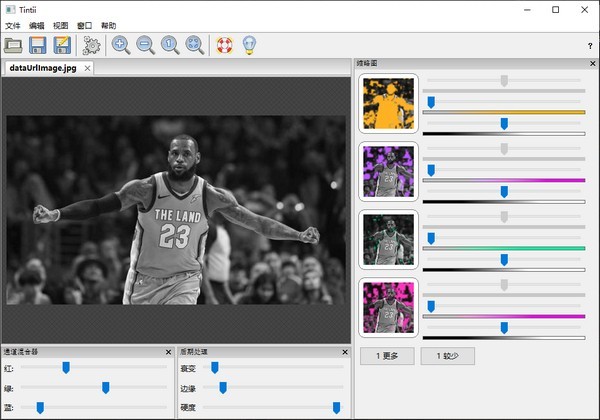Open preferences via the gear icon
The image size is (600, 420).
(x=92, y=46)
